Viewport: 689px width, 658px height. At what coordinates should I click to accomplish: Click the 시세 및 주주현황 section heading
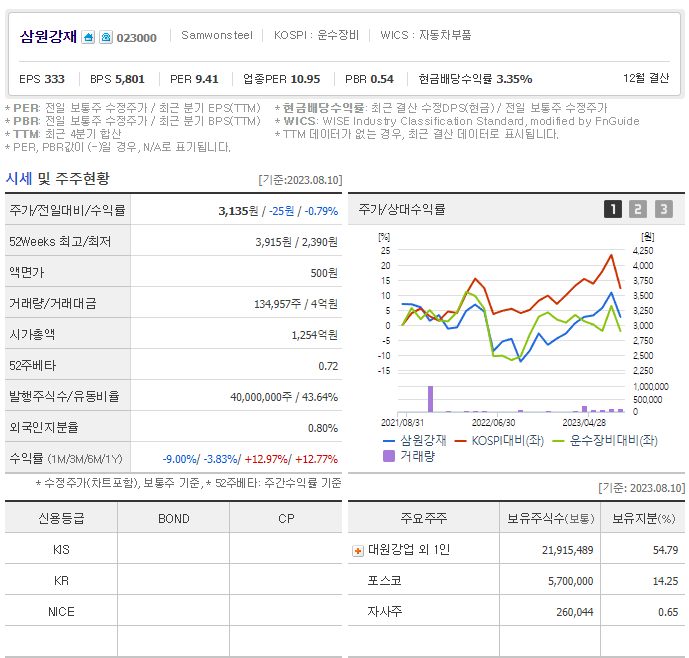click(x=57, y=178)
